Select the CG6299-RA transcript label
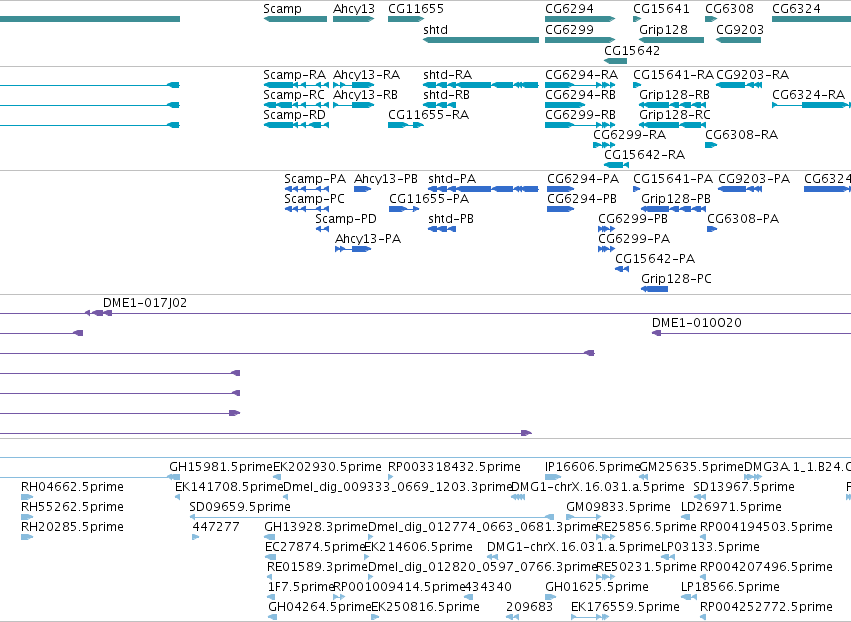 point(630,135)
